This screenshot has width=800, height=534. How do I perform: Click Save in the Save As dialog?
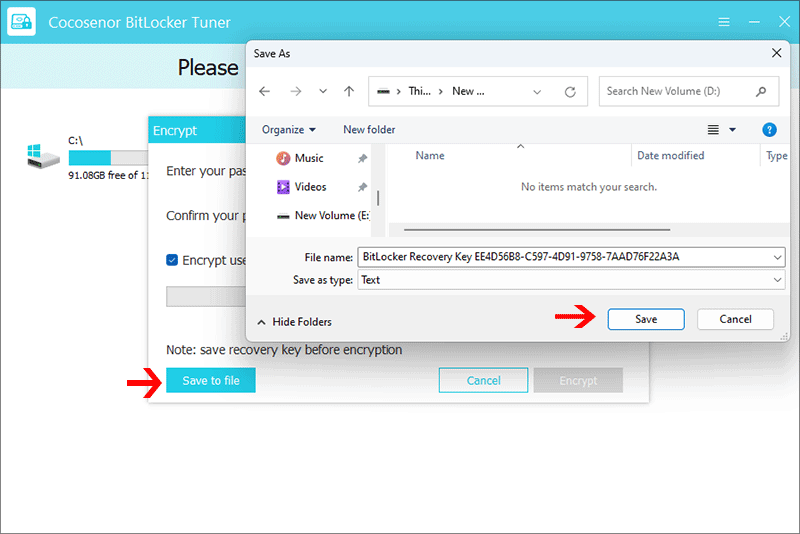pyautogui.click(x=645, y=319)
